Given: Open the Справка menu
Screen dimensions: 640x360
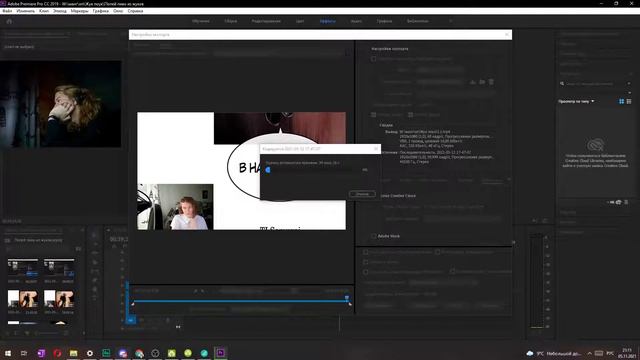Looking at the screenshot, I should 136,11.
